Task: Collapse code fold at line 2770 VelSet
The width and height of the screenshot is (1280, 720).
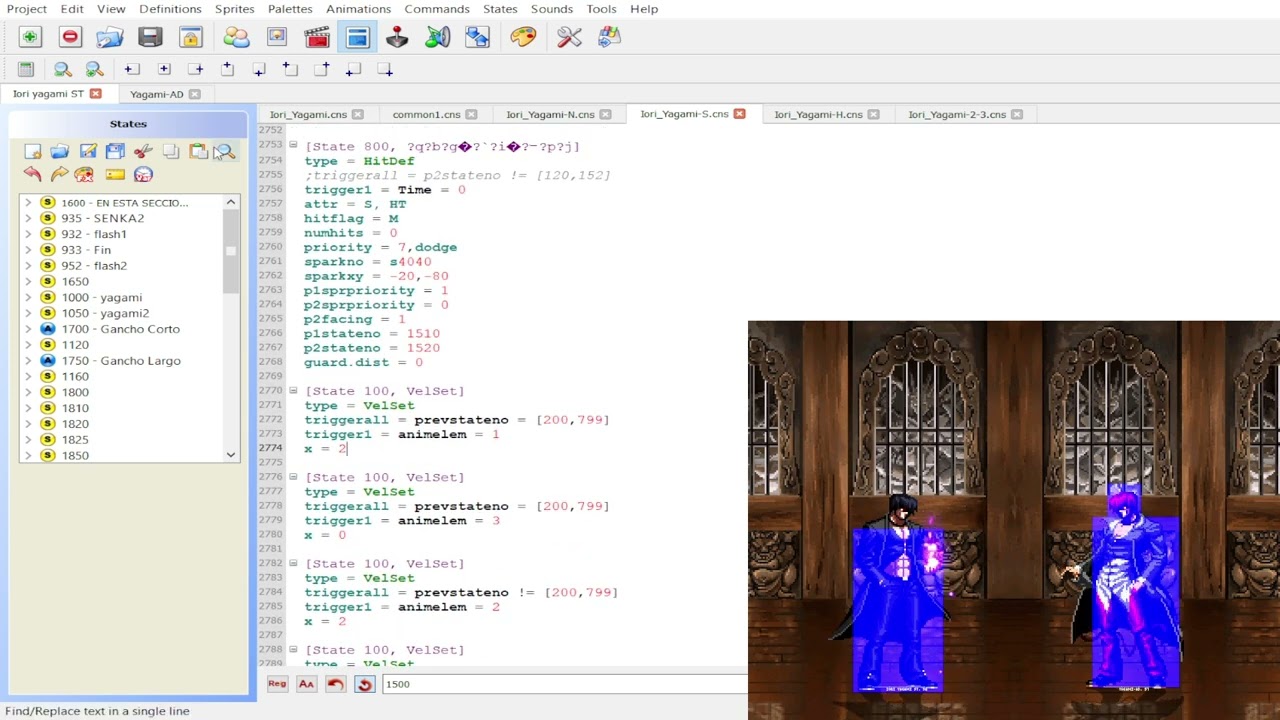Action: point(293,391)
